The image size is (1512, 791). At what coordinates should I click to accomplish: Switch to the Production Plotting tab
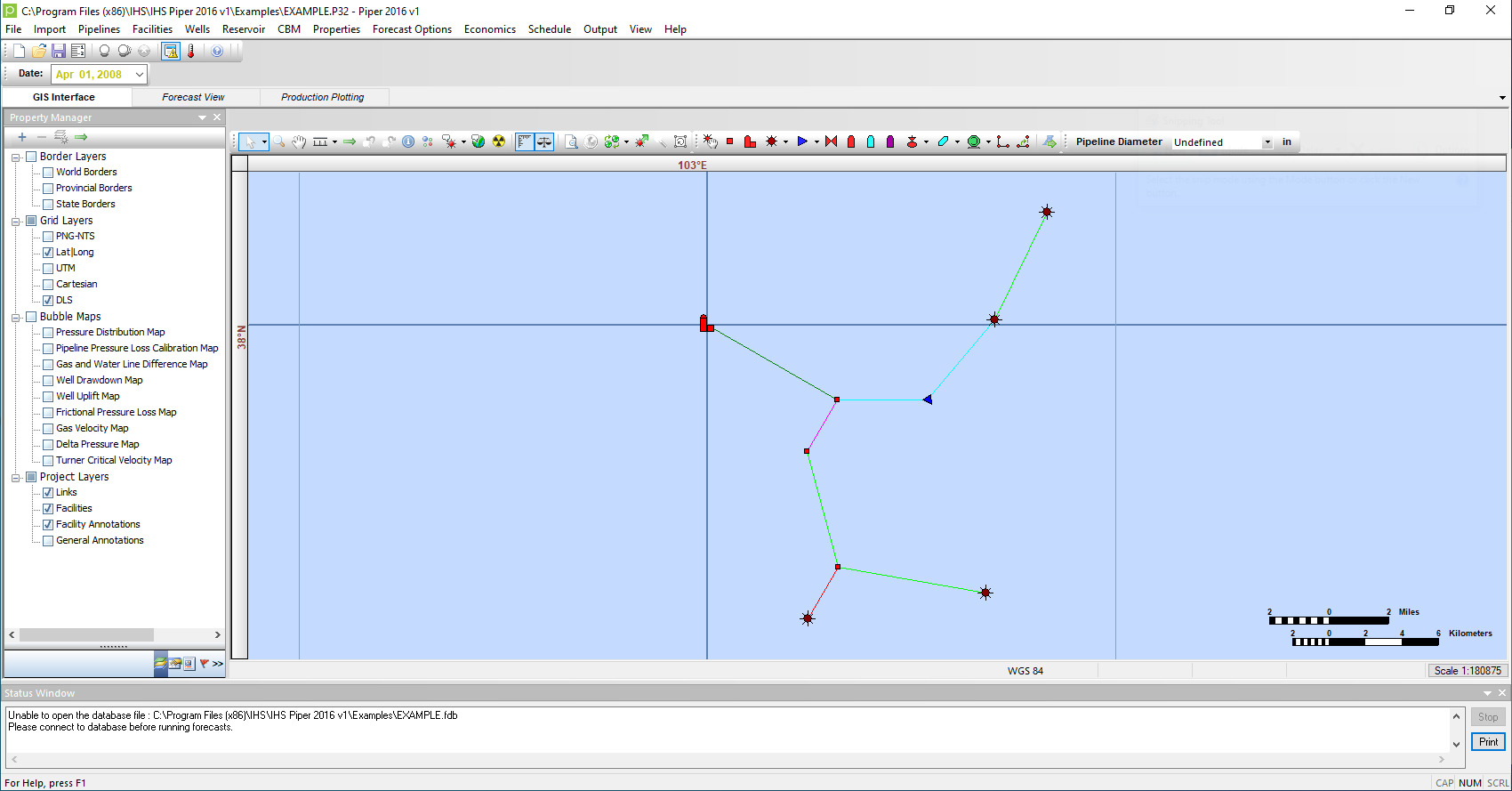point(323,97)
